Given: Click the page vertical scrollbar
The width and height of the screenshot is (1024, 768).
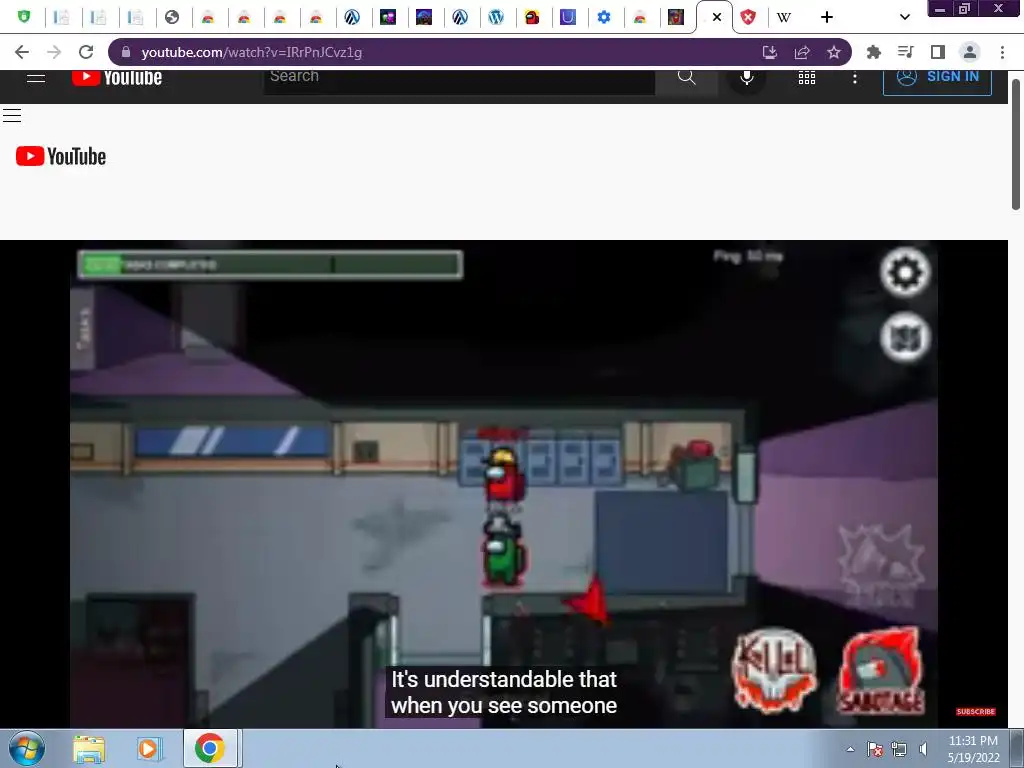Looking at the screenshot, I should [x=1016, y=144].
